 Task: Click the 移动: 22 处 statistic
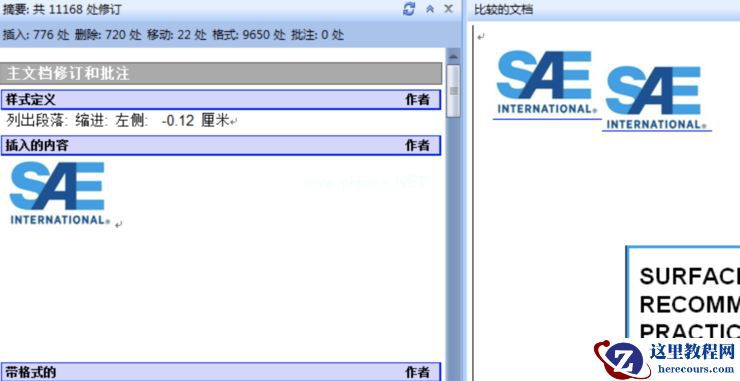pyautogui.click(x=177, y=34)
